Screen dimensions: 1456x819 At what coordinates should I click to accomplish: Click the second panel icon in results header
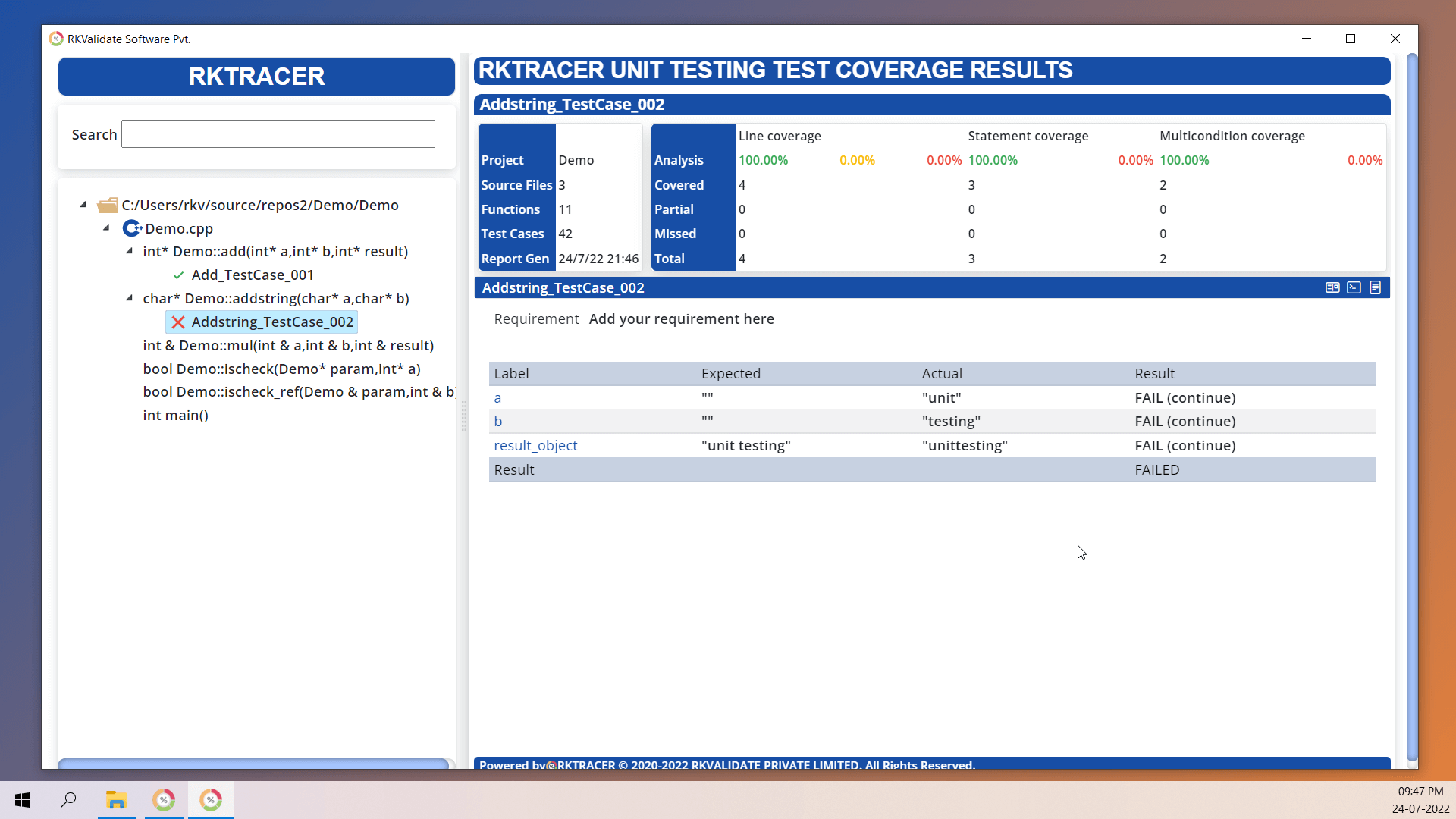coord(1354,287)
